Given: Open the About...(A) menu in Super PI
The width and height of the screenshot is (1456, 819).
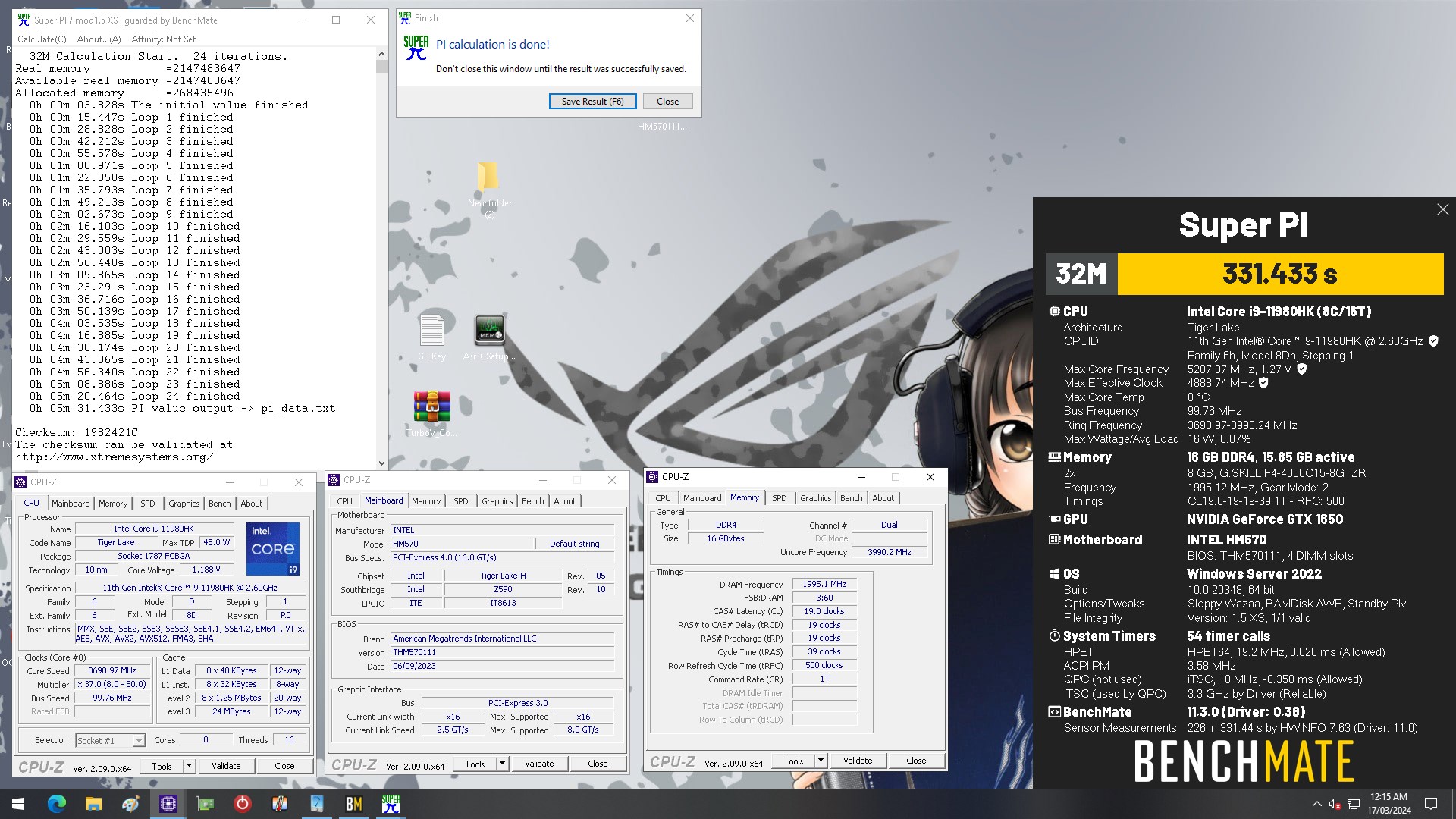Looking at the screenshot, I should click(99, 39).
